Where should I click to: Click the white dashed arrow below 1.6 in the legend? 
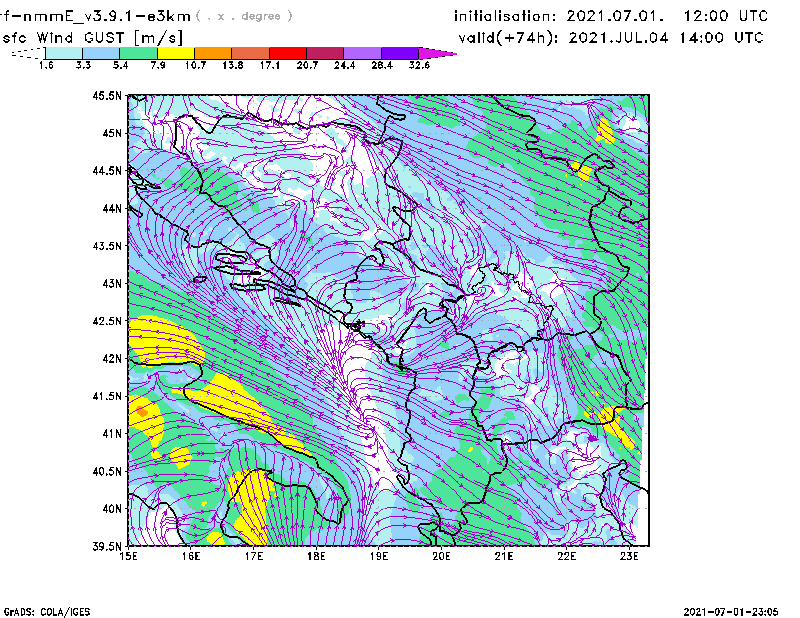(x=28, y=53)
